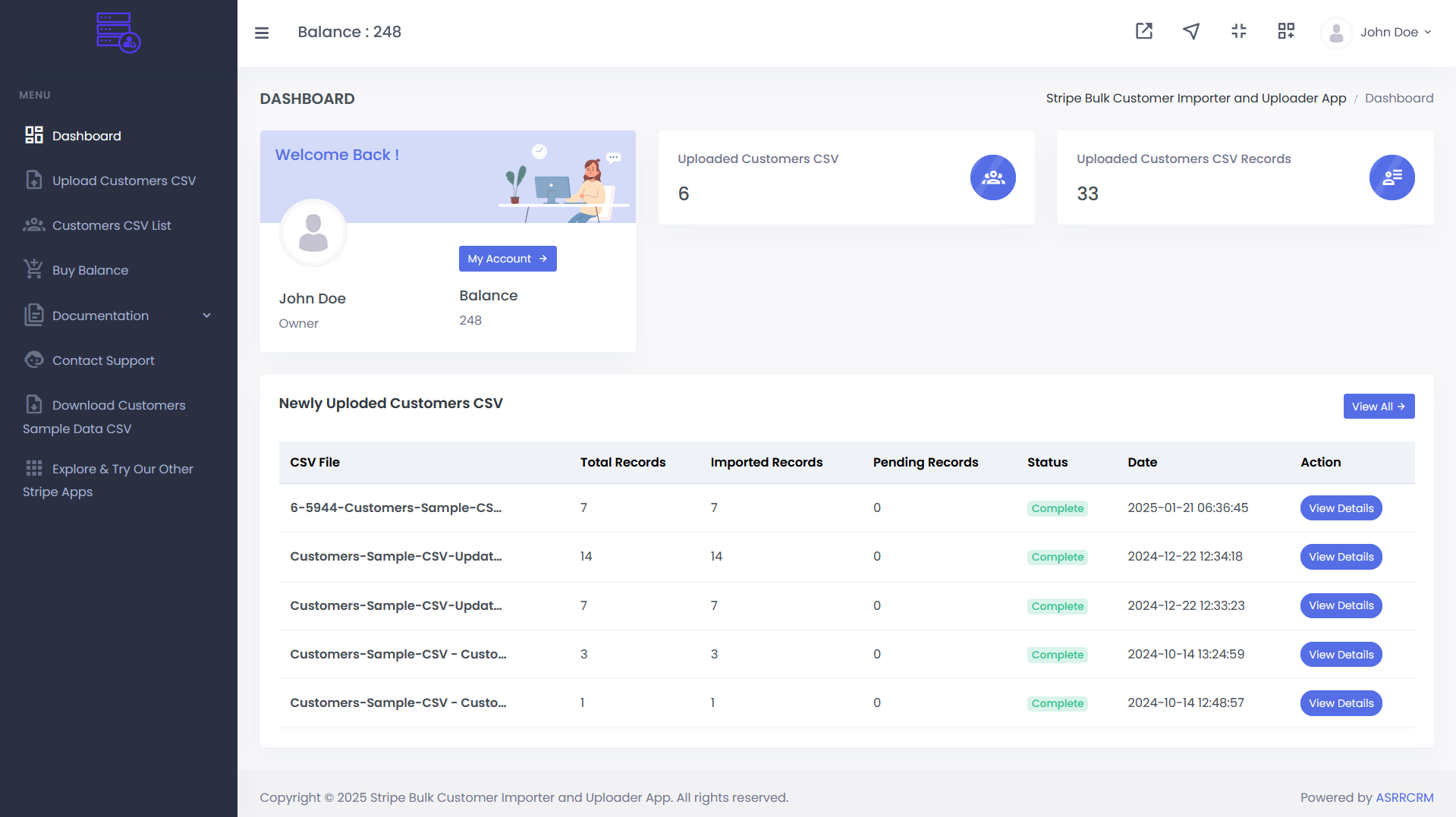The height and width of the screenshot is (817, 1456).
Task: Select the Dashboard icon in the sidebar
Action: tap(33, 134)
